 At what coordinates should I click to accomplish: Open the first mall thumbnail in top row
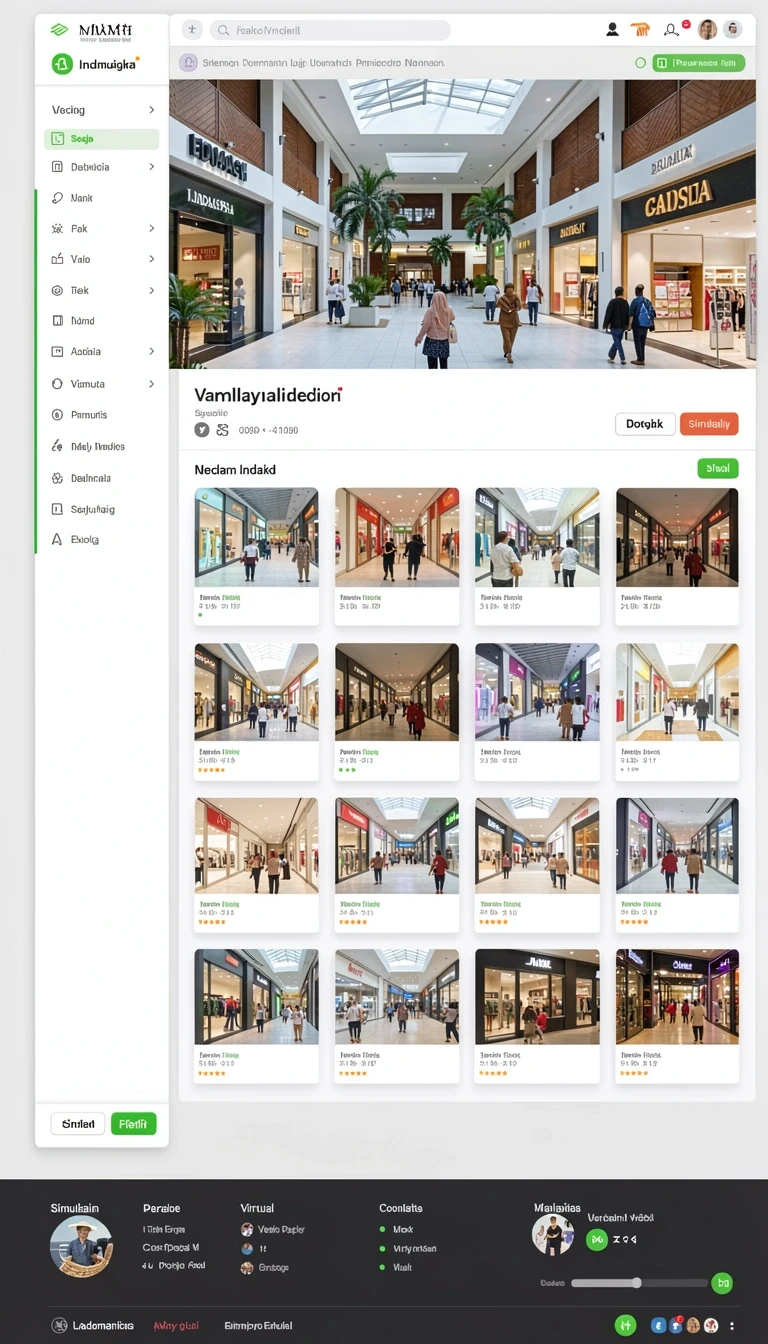pos(257,537)
